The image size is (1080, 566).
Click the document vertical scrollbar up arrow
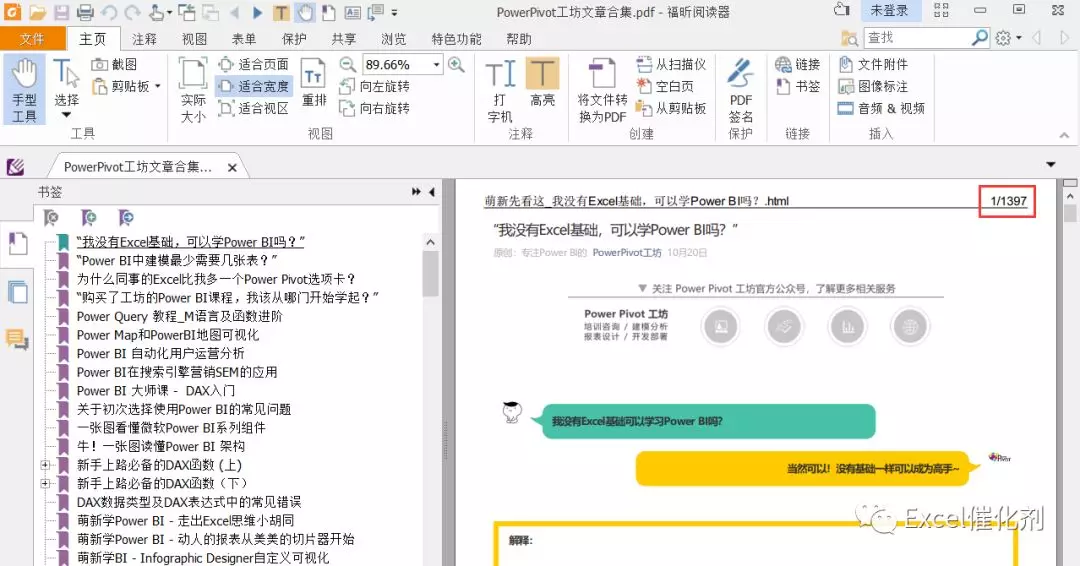tap(1070, 196)
